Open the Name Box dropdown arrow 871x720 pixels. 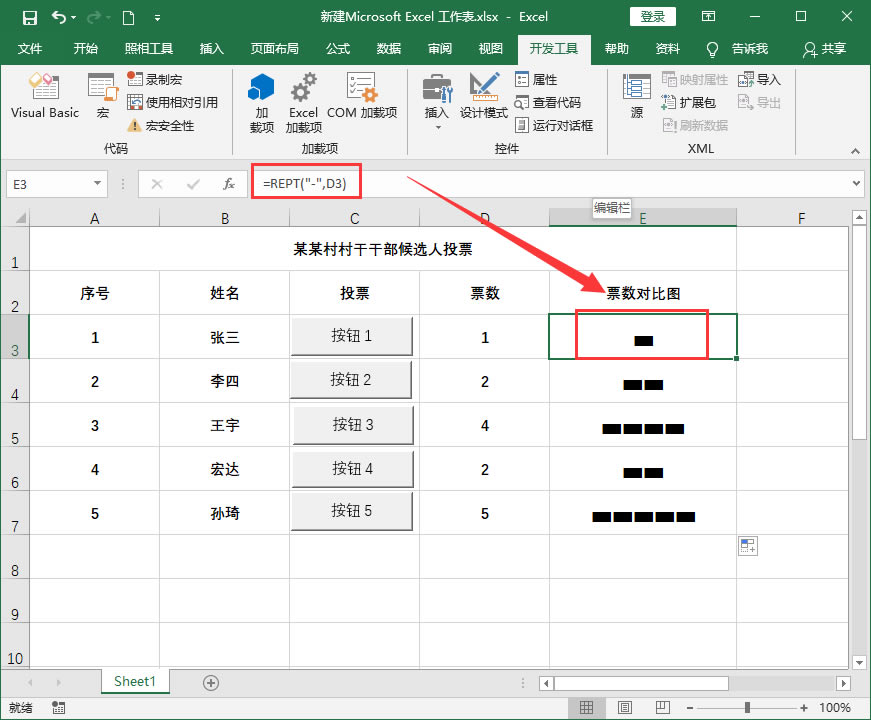click(97, 184)
